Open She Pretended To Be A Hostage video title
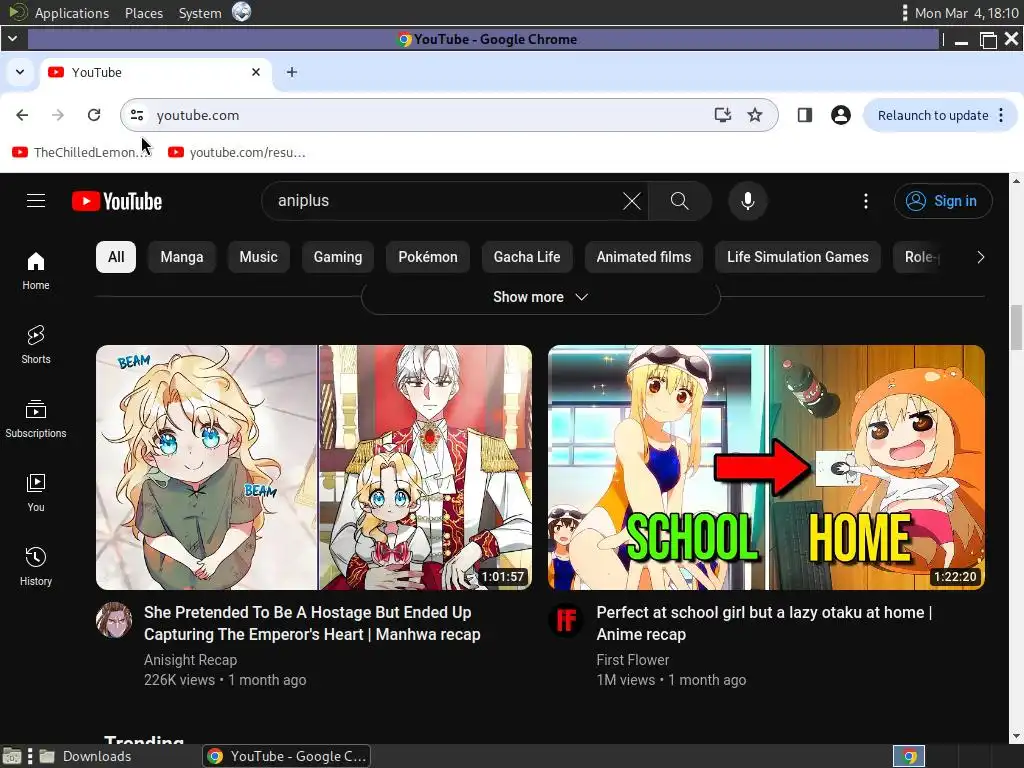The height and width of the screenshot is (768, 1024). [312, 623]
